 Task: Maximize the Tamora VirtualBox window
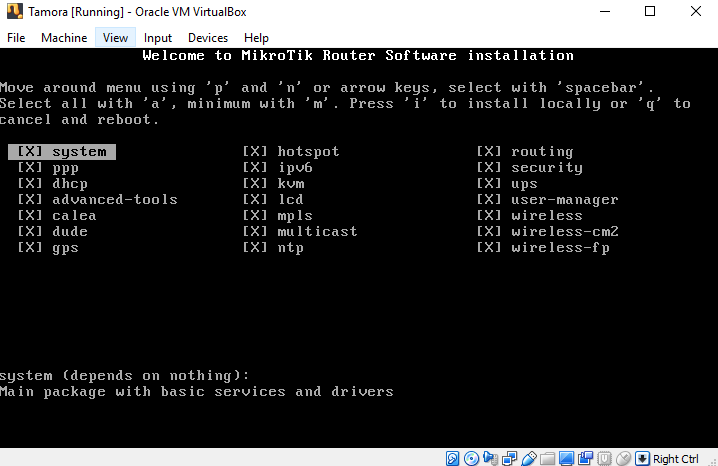(x=650, y=11)
